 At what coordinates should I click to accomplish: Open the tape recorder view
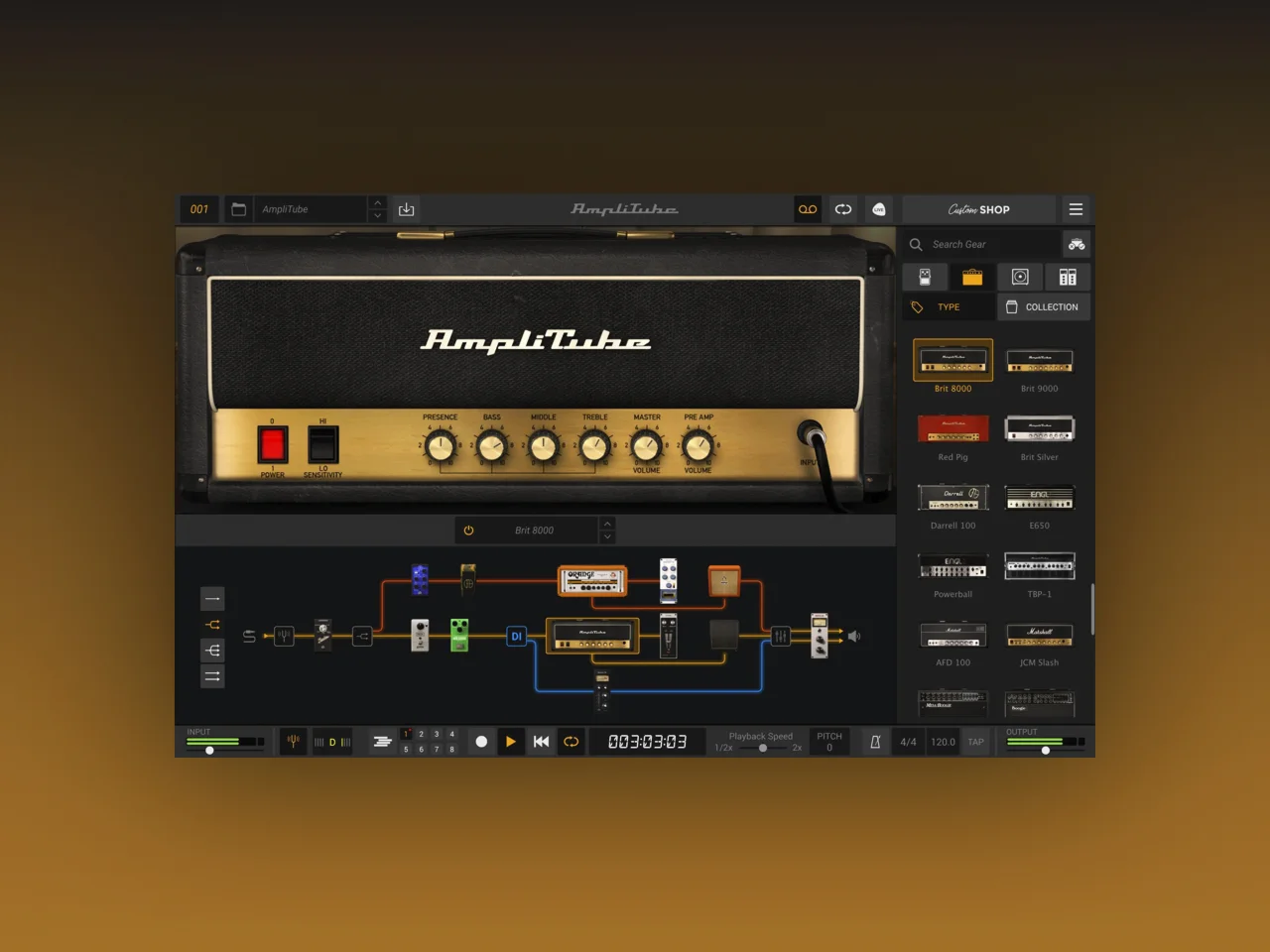tap(808, 209)
